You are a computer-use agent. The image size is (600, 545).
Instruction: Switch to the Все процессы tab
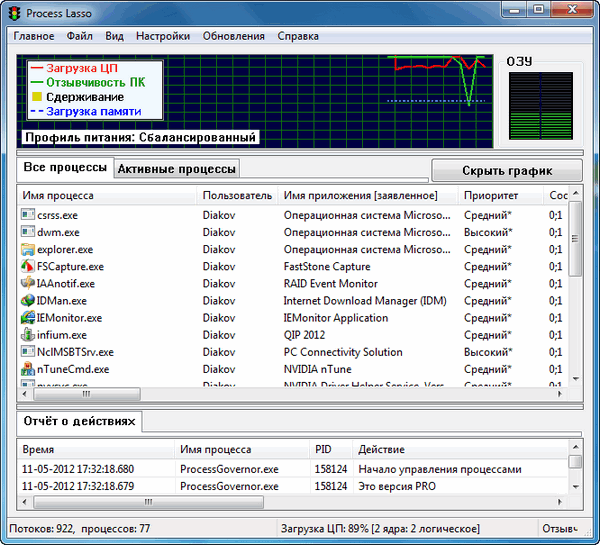pos(65,168)
